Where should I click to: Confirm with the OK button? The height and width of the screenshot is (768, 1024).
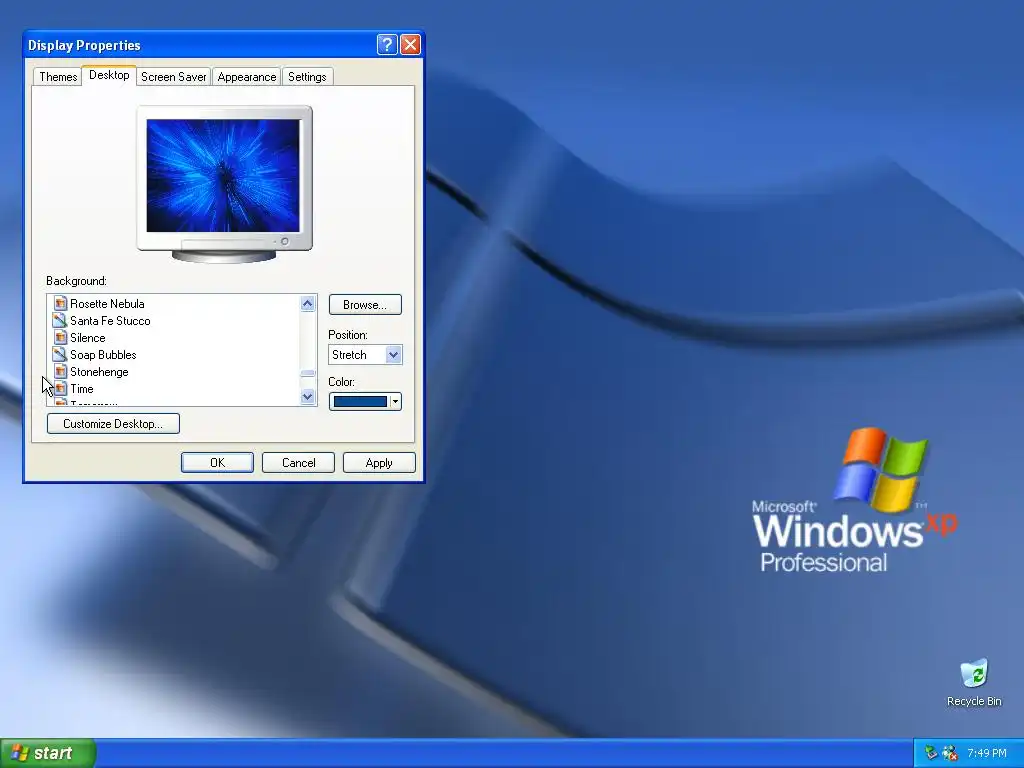tap(217, 462)
